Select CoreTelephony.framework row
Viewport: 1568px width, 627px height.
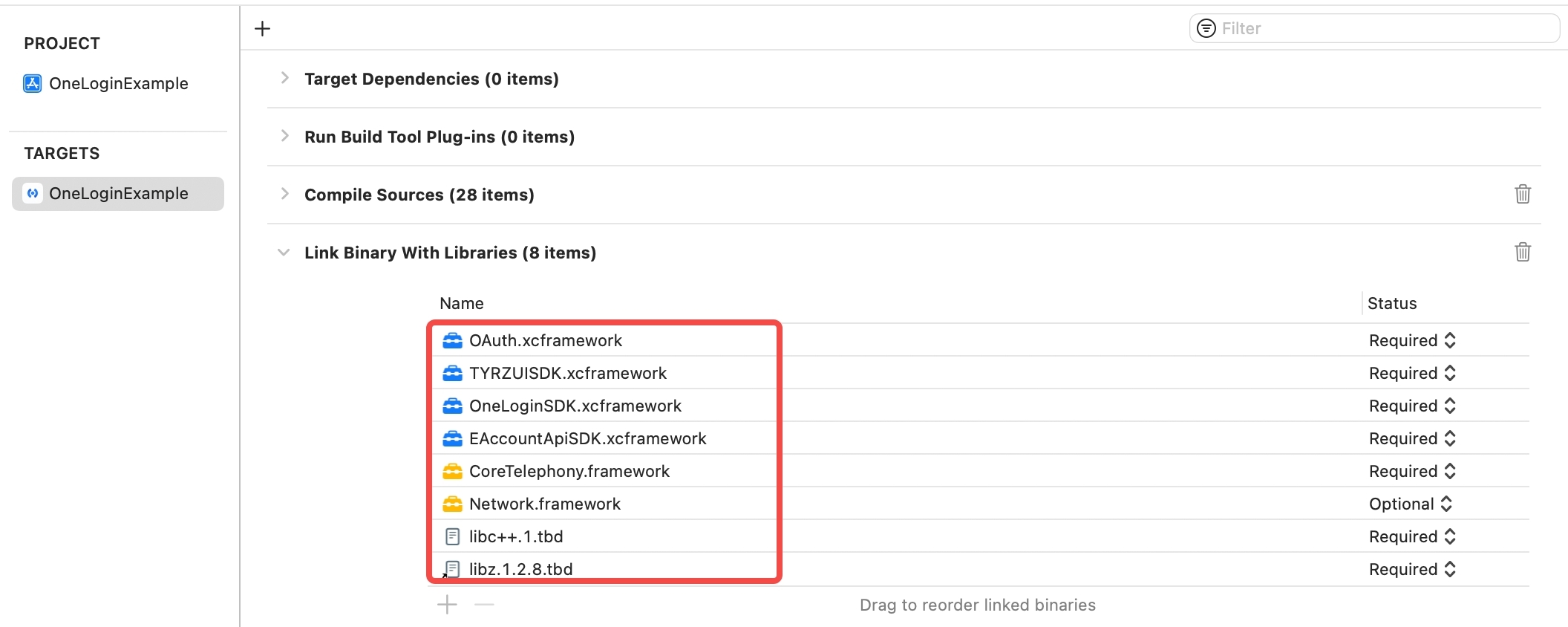click(x=979, y=471)
